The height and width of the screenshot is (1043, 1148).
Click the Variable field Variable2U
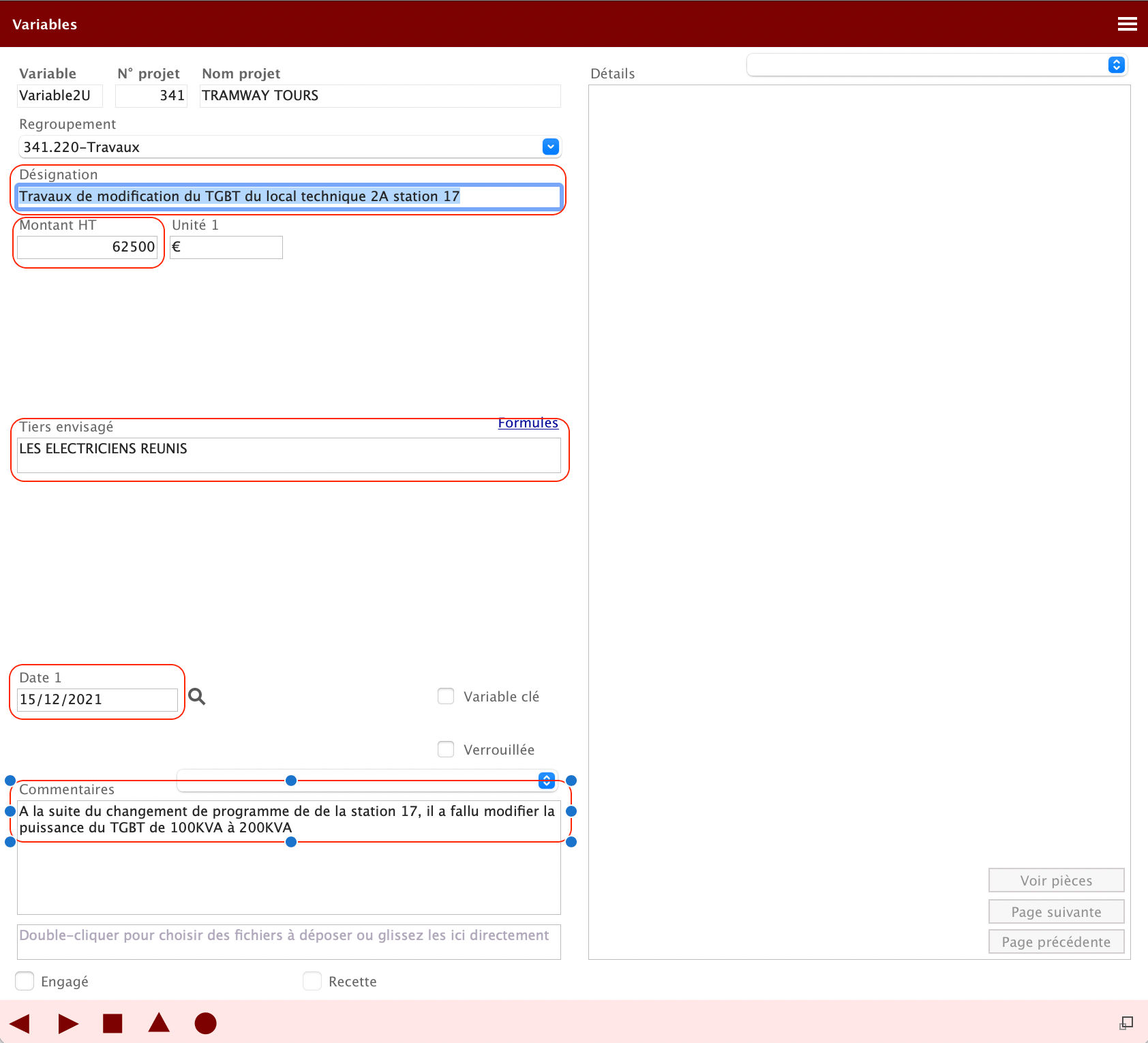tap(60, 95)
